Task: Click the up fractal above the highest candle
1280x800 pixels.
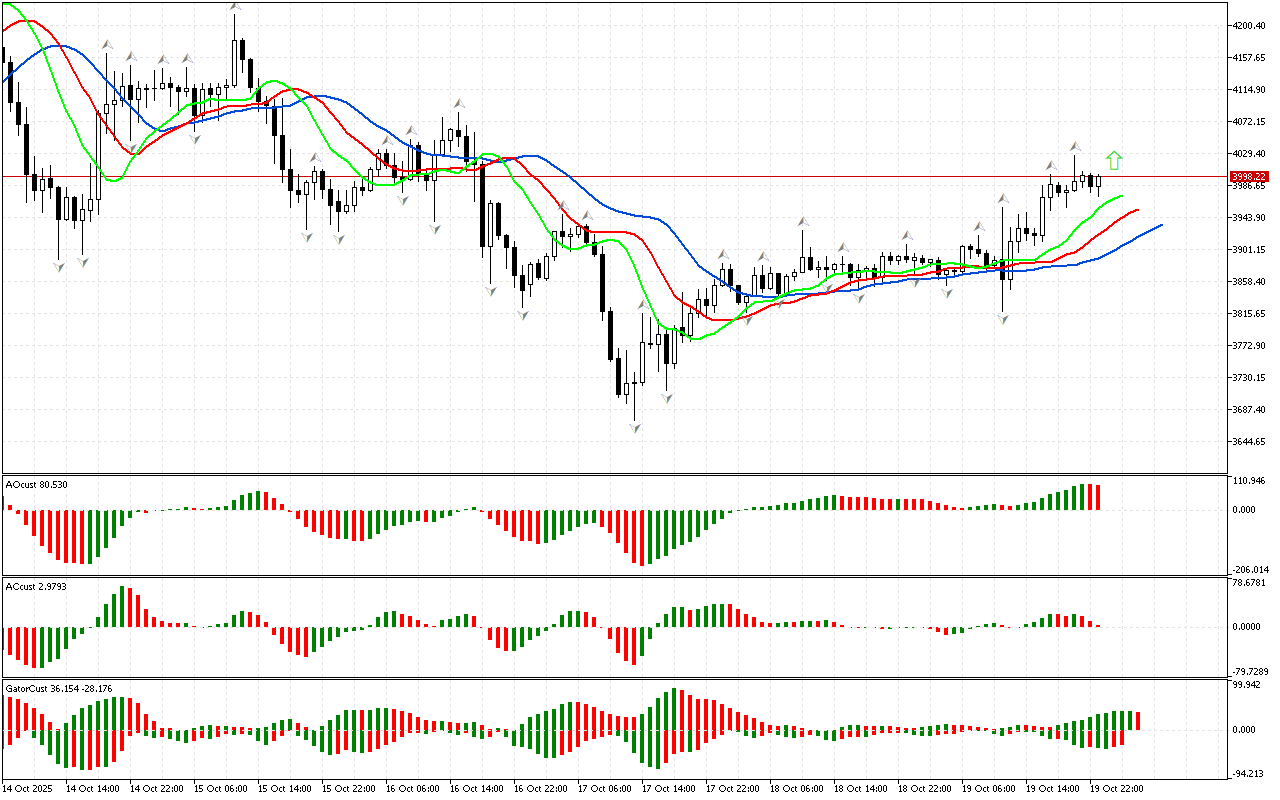Action: click(235, 7)
